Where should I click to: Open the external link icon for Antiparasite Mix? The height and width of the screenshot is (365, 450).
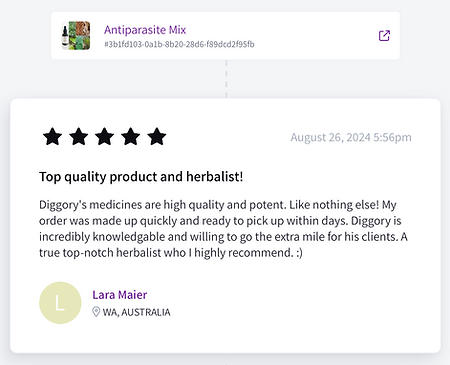coord(384,36)
